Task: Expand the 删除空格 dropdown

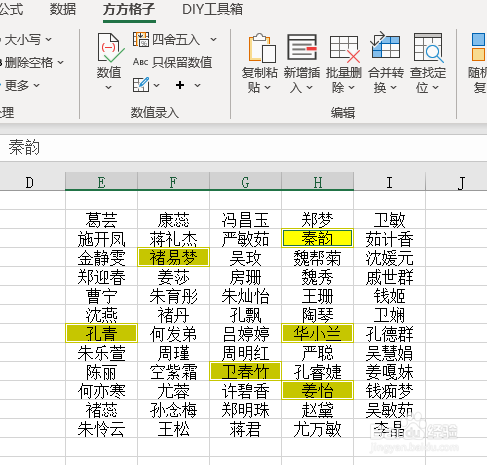Action: pyautogui.click(x=60, y=62)
